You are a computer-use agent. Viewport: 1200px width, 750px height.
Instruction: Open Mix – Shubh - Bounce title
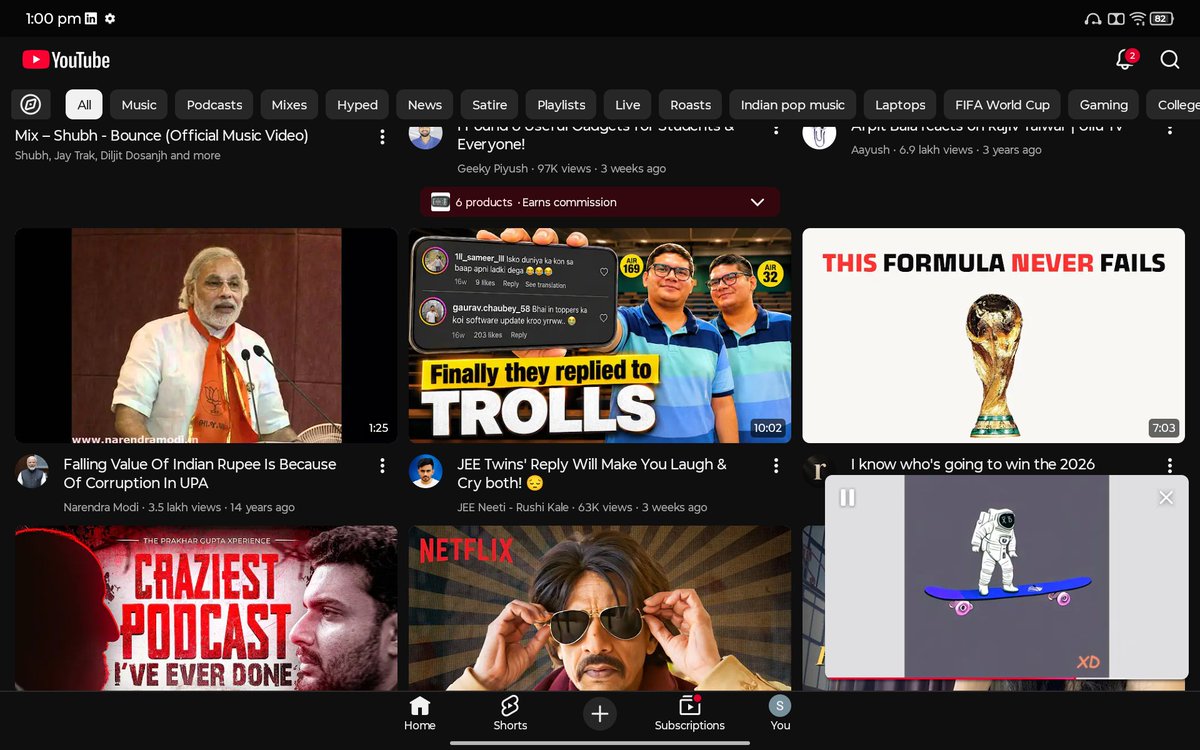point(162,136)
